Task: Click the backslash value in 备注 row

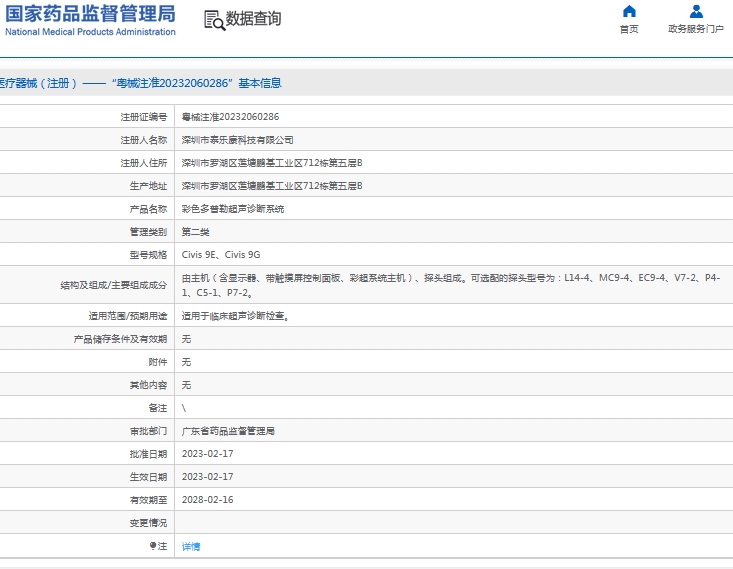Action: 184,408
